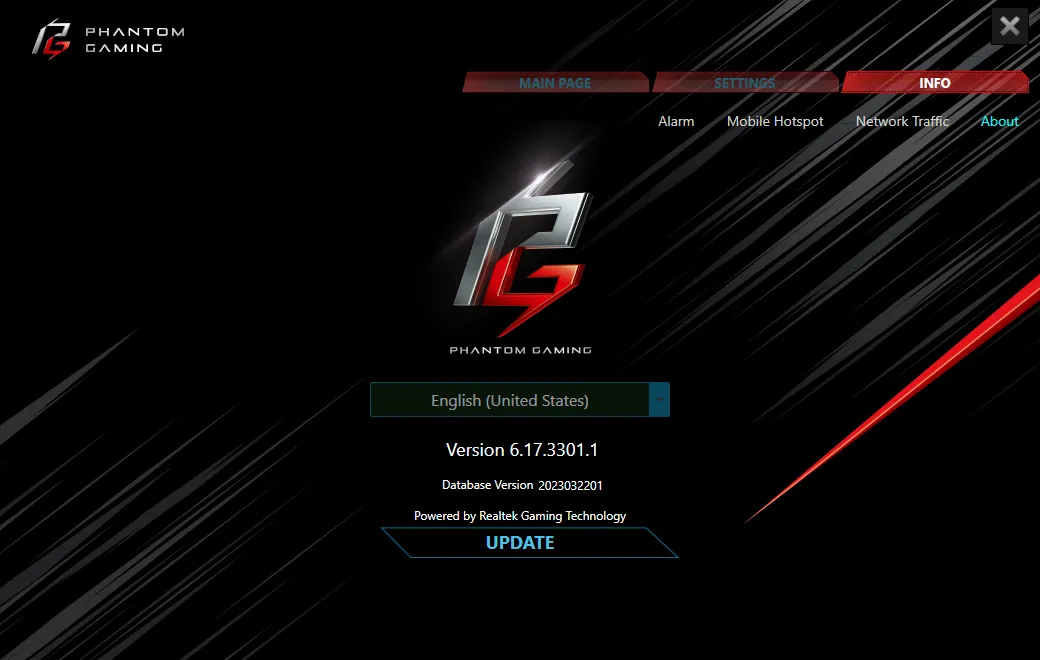
Task: Click Powered by Realtek Gaming Technology text
Action: click(520, 516)
